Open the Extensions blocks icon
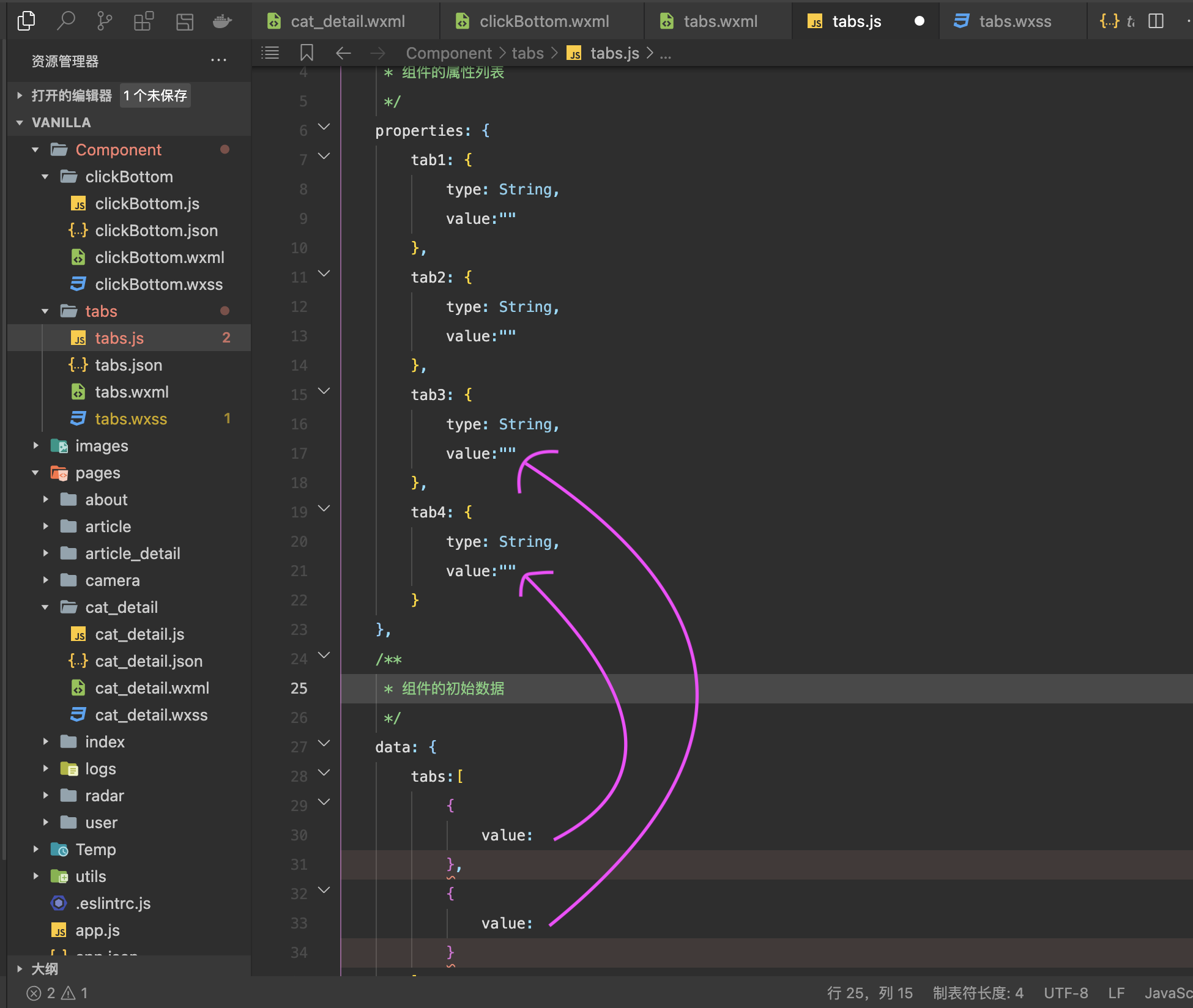The width and height of the screenshot is (1193, 1008). (x=144, y=21)
